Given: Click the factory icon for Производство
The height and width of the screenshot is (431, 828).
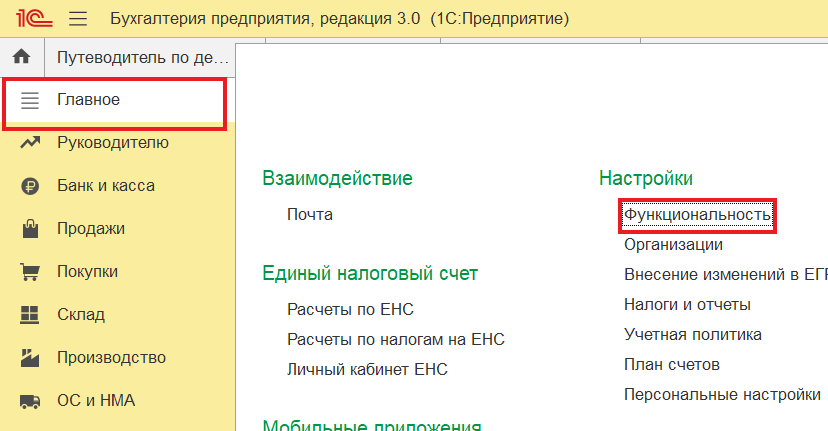Looking at the screenshot, I should click(x=30, y=358).
